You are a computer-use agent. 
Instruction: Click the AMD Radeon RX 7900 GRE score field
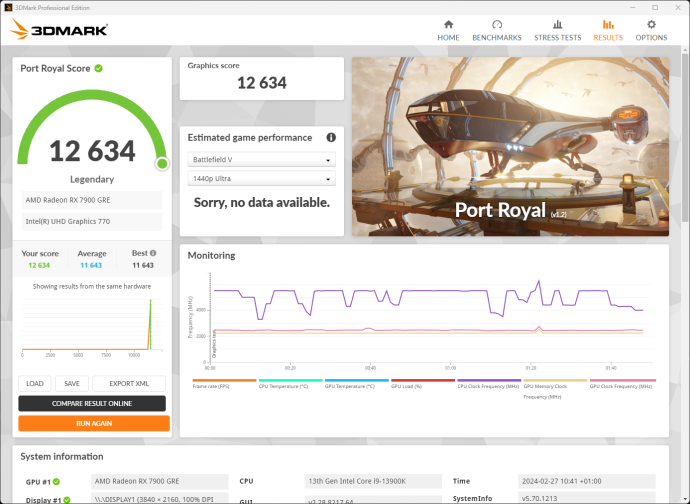point(92,200)
